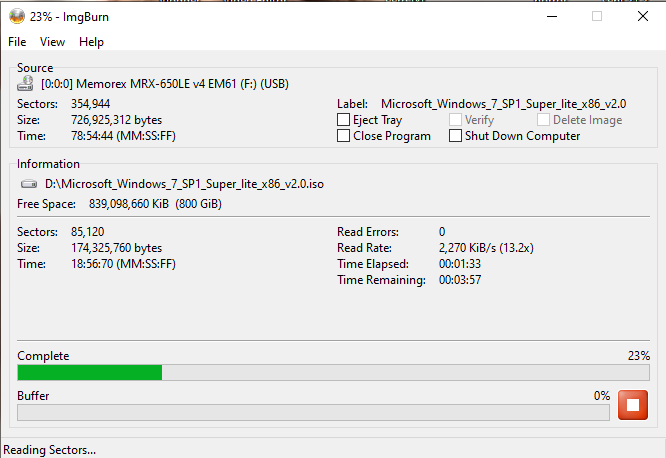
Task: Enable Shut Down Computer option
Action: coord(455,136)
